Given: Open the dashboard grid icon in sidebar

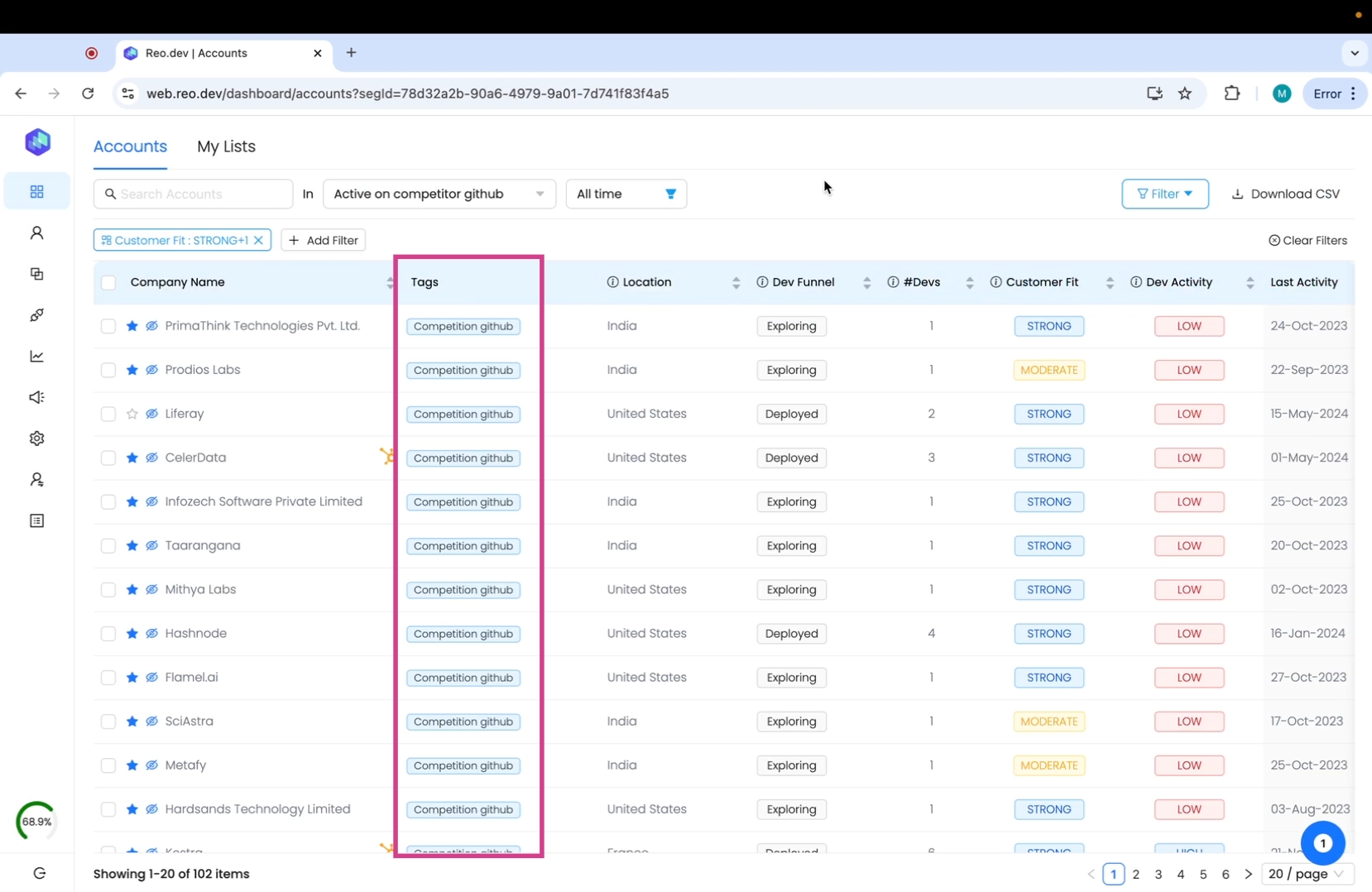Looking at the screenshot, I should [36, 192].
